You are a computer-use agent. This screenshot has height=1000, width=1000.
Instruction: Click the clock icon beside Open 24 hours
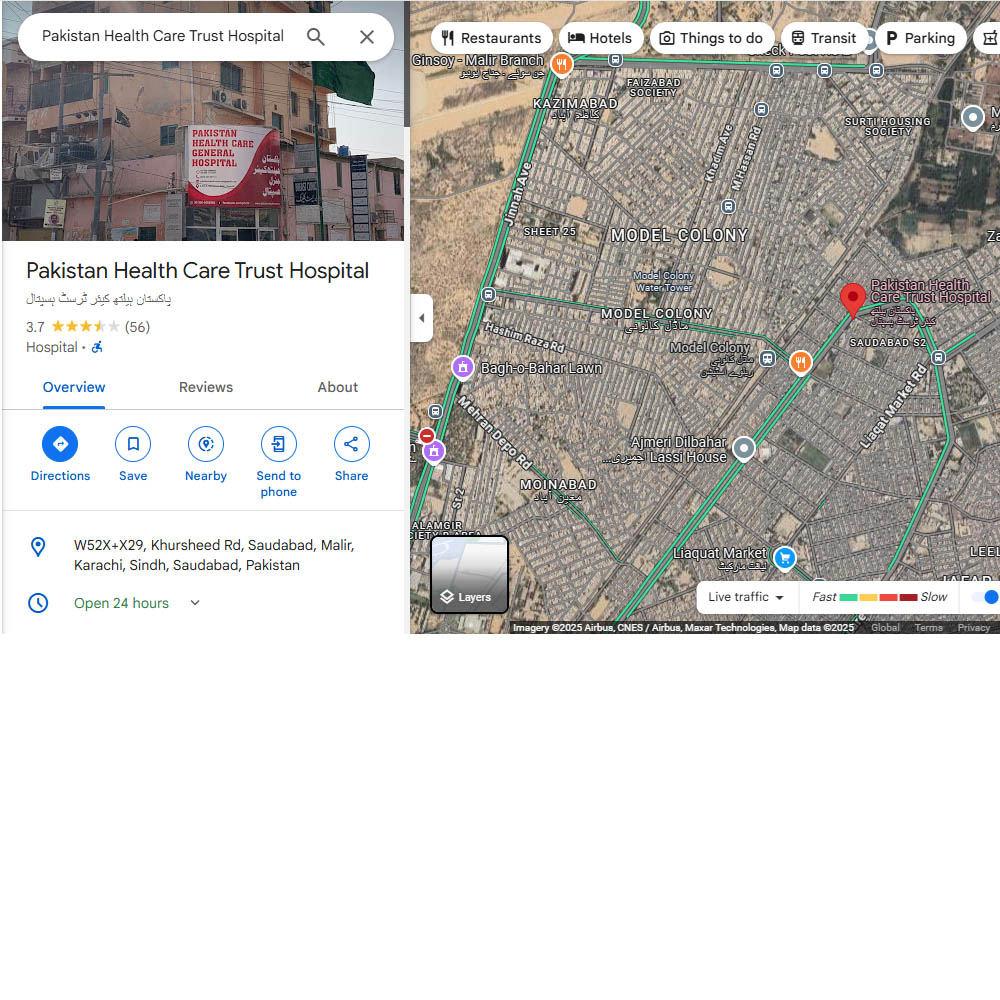click(x=38, y=603)
